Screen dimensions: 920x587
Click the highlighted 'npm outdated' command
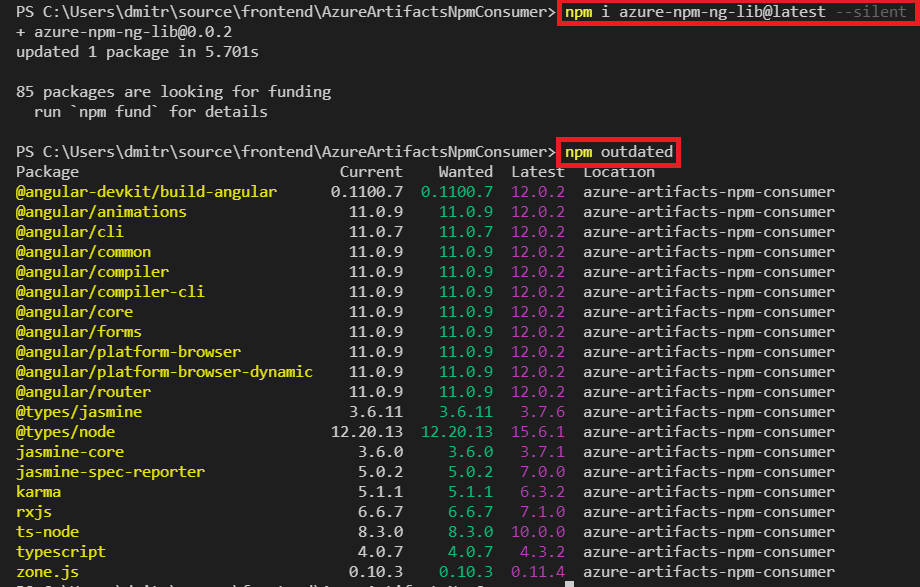point(619,152)
